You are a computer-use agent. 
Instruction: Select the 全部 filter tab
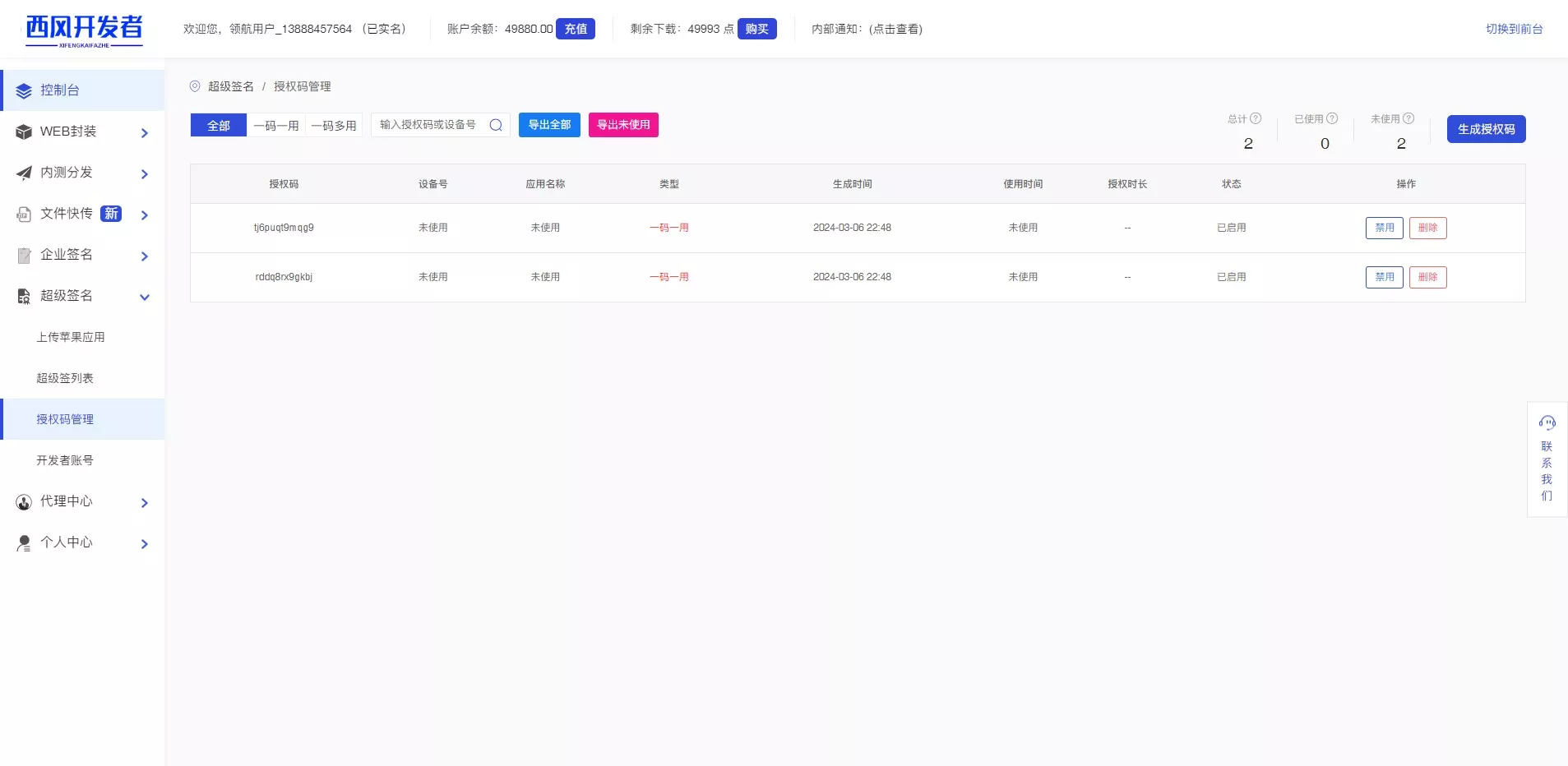pyautogui.click(x=219, y=126)
